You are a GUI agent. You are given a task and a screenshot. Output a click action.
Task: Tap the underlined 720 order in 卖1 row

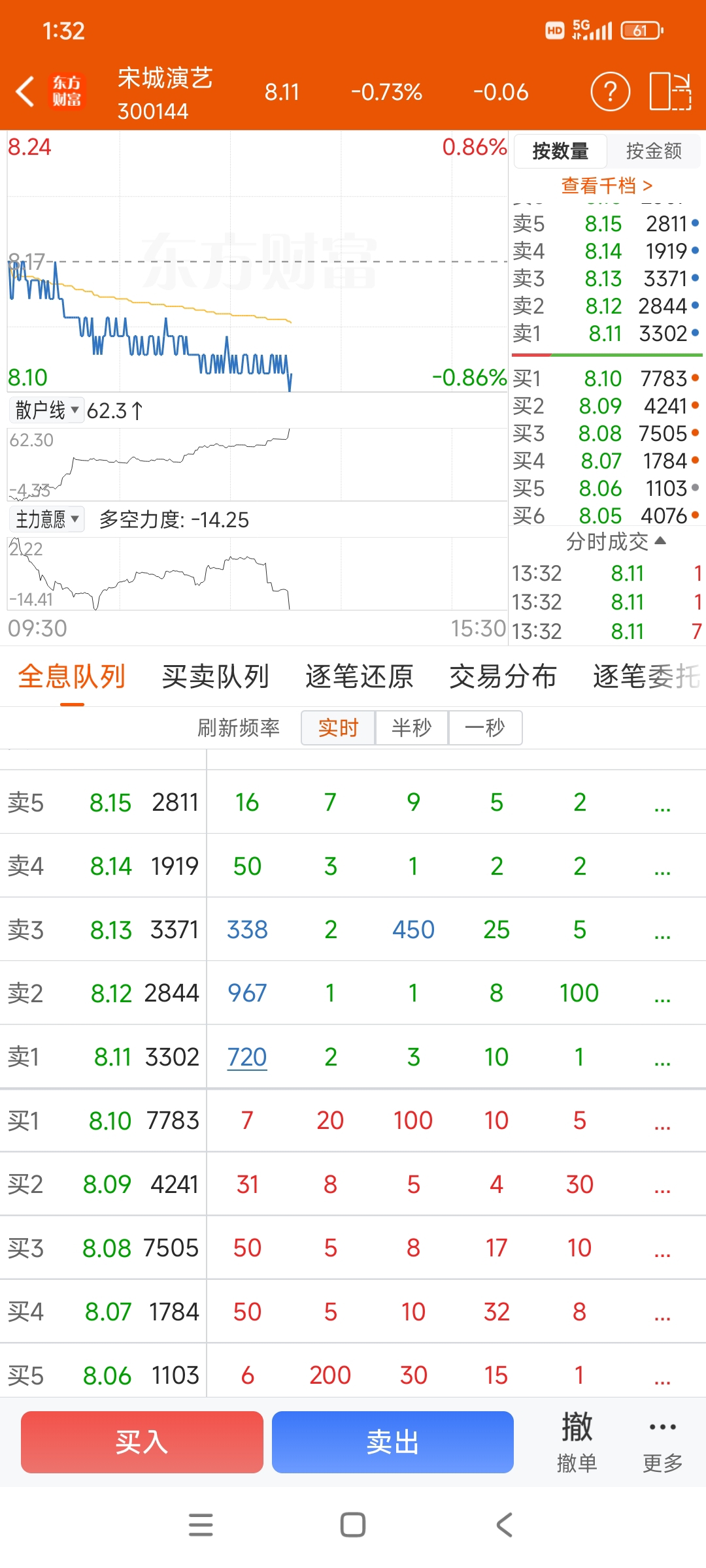click(247, 1056)
